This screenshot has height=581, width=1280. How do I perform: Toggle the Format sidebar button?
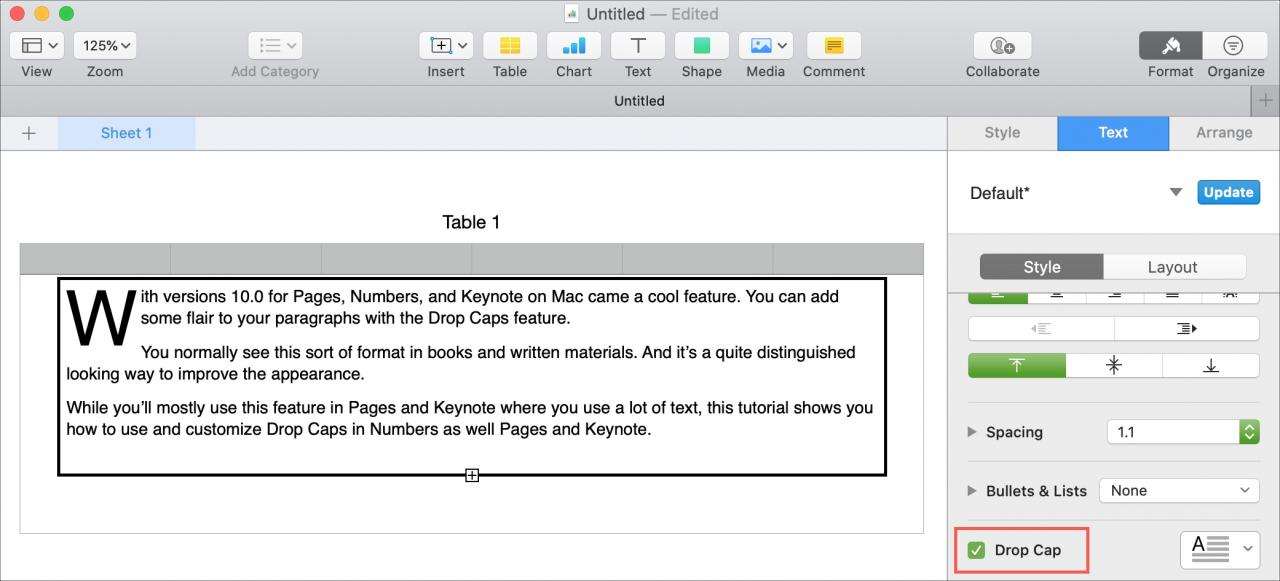(1171, 46)
